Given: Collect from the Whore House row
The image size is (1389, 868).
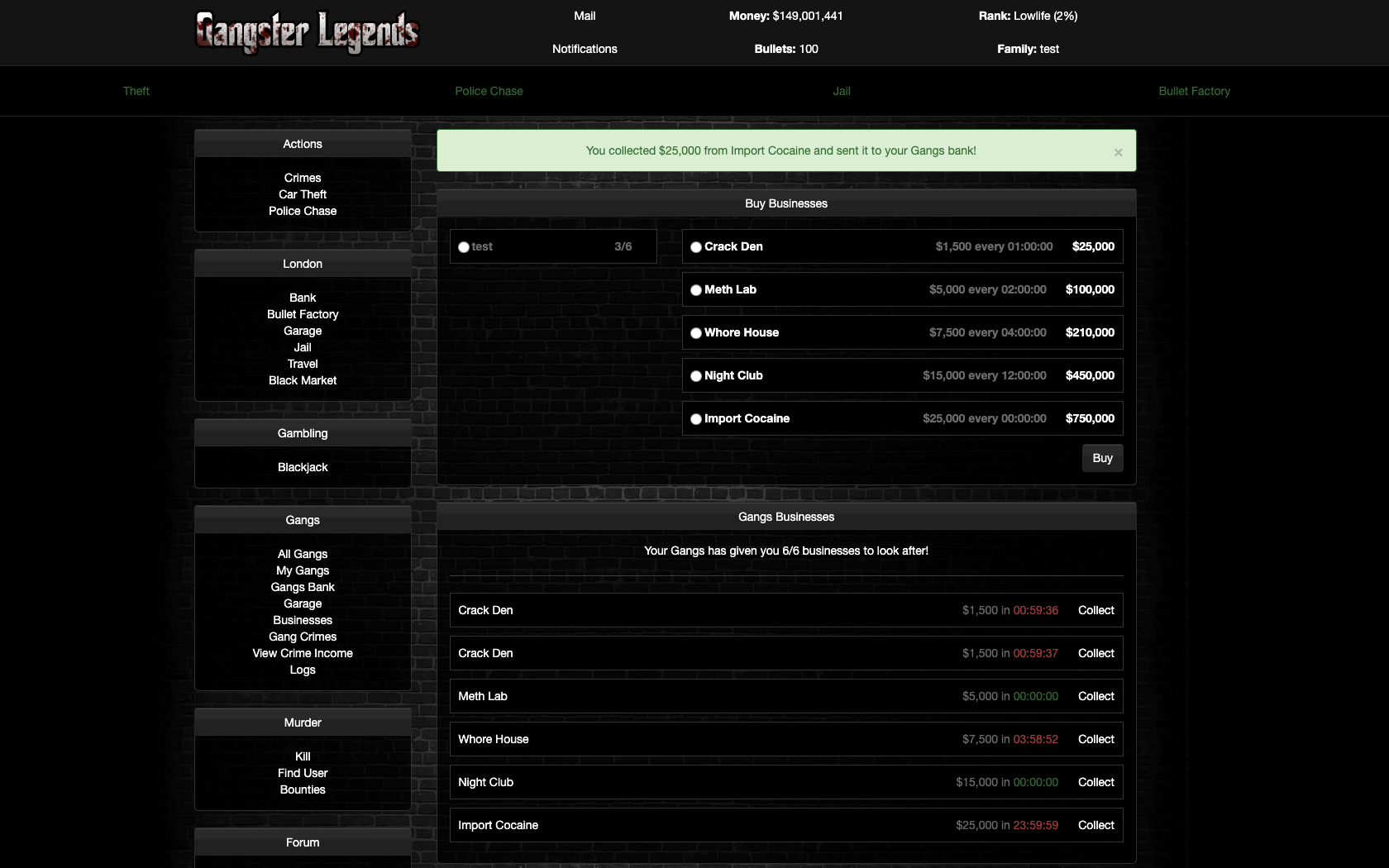Looking at the screenshot, I should pyautogui.click(x=1095, y=739).
